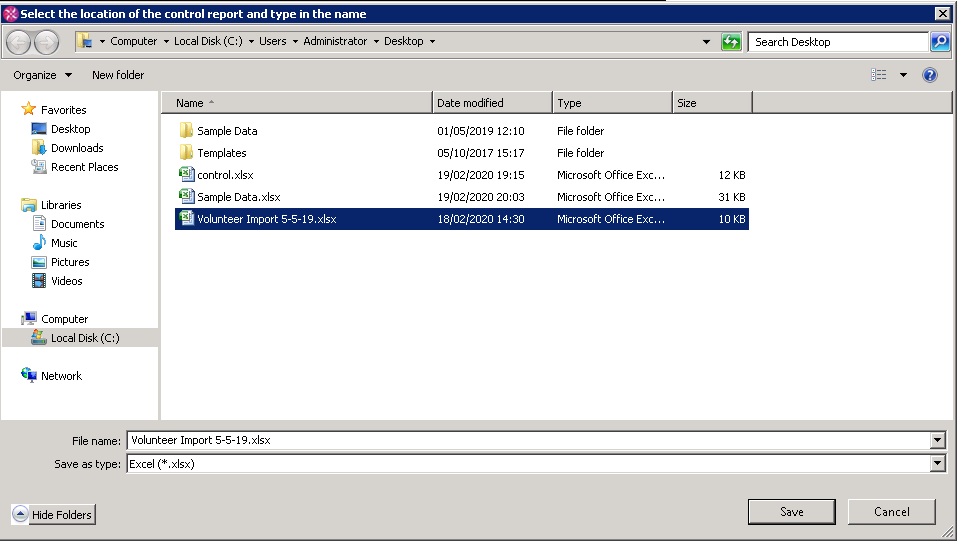This screenshot has height=541, width=961.
Task: Click the Libraries icon
Action: pyautogui.click(x=28, y=205)
